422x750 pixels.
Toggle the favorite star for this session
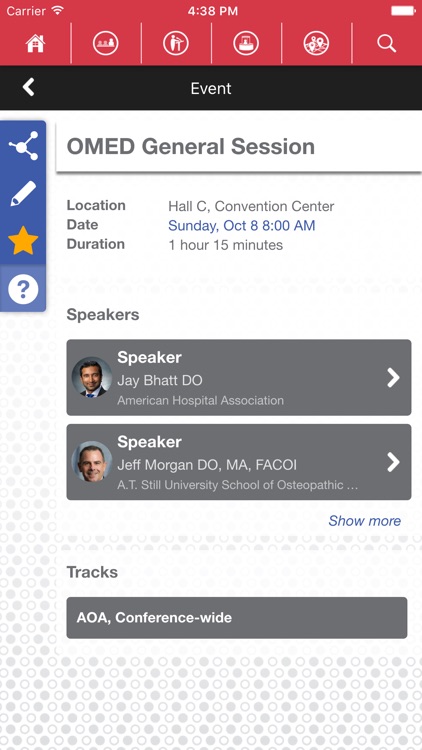pyautogui.click(x=23, y=241)
